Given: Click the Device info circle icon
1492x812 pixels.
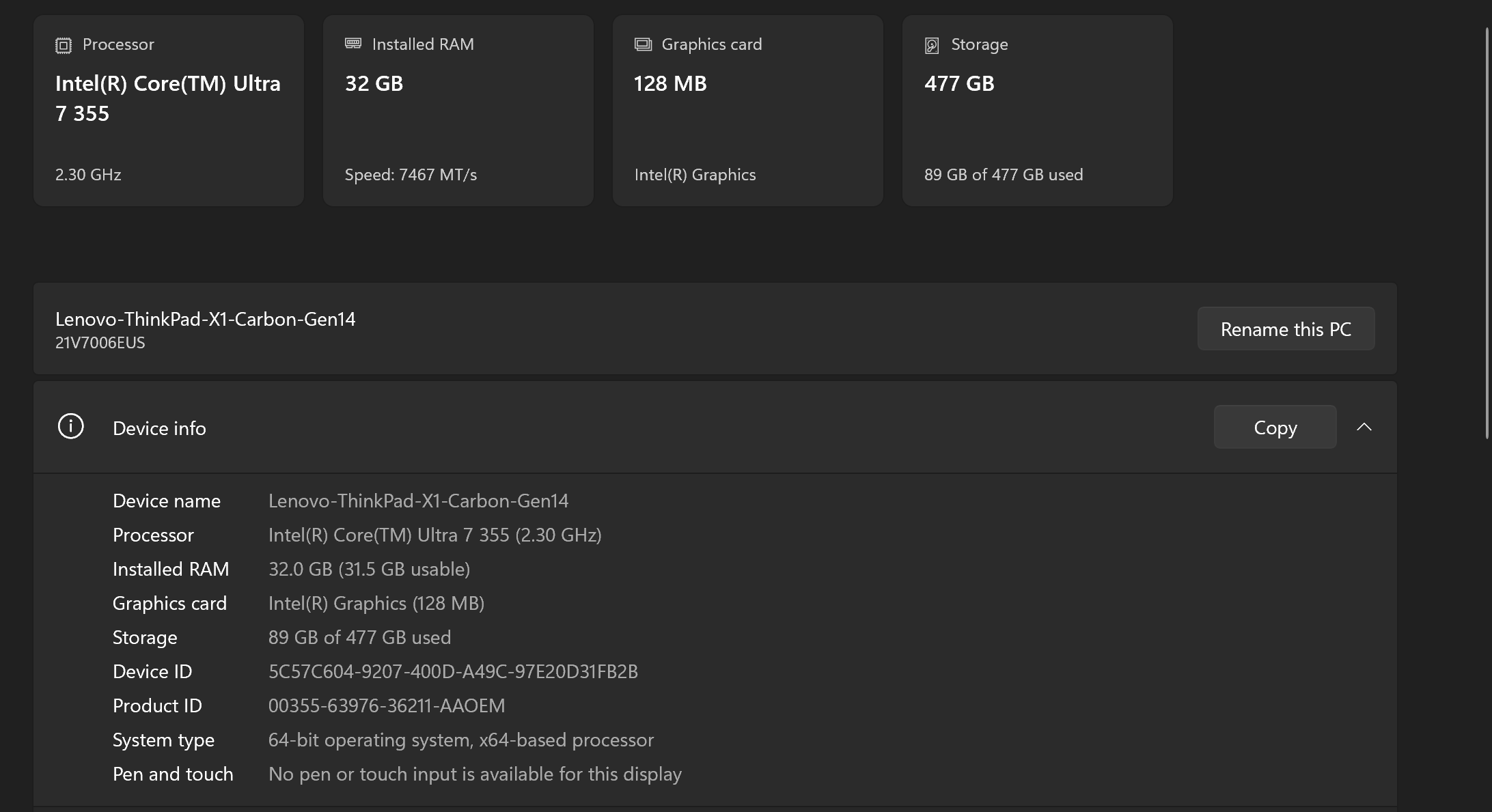Looking at the screenshot, I should coord(70,426).
